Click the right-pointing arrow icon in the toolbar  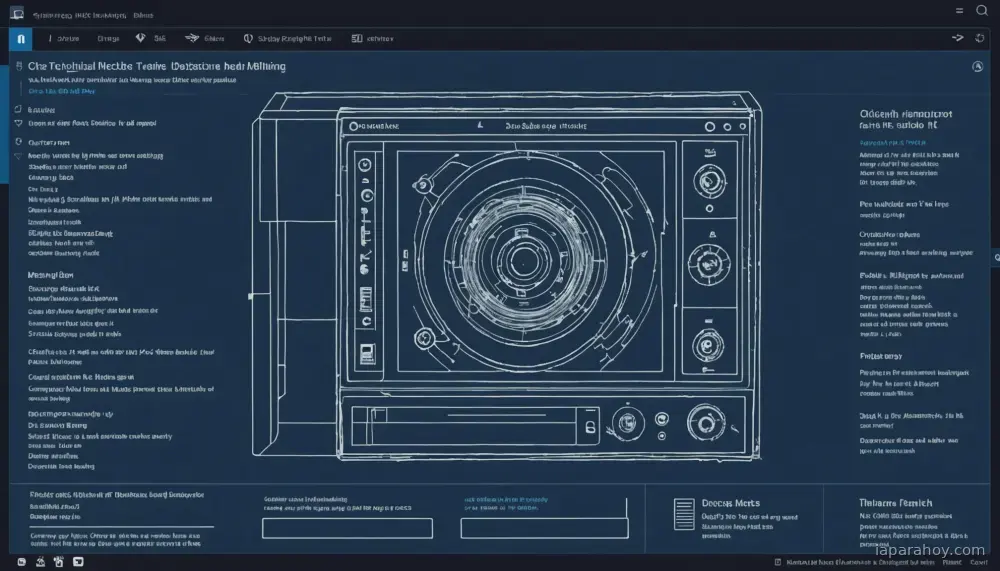point(957,38)
